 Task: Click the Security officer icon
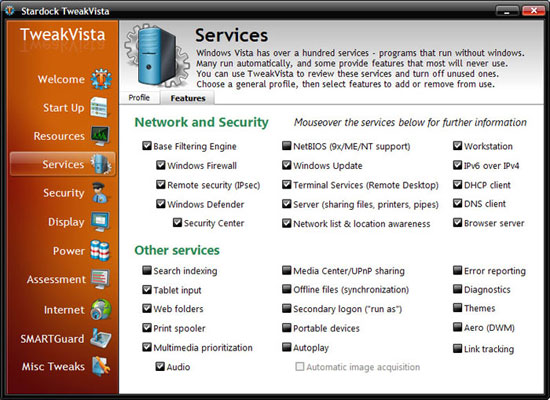[99, 193]
